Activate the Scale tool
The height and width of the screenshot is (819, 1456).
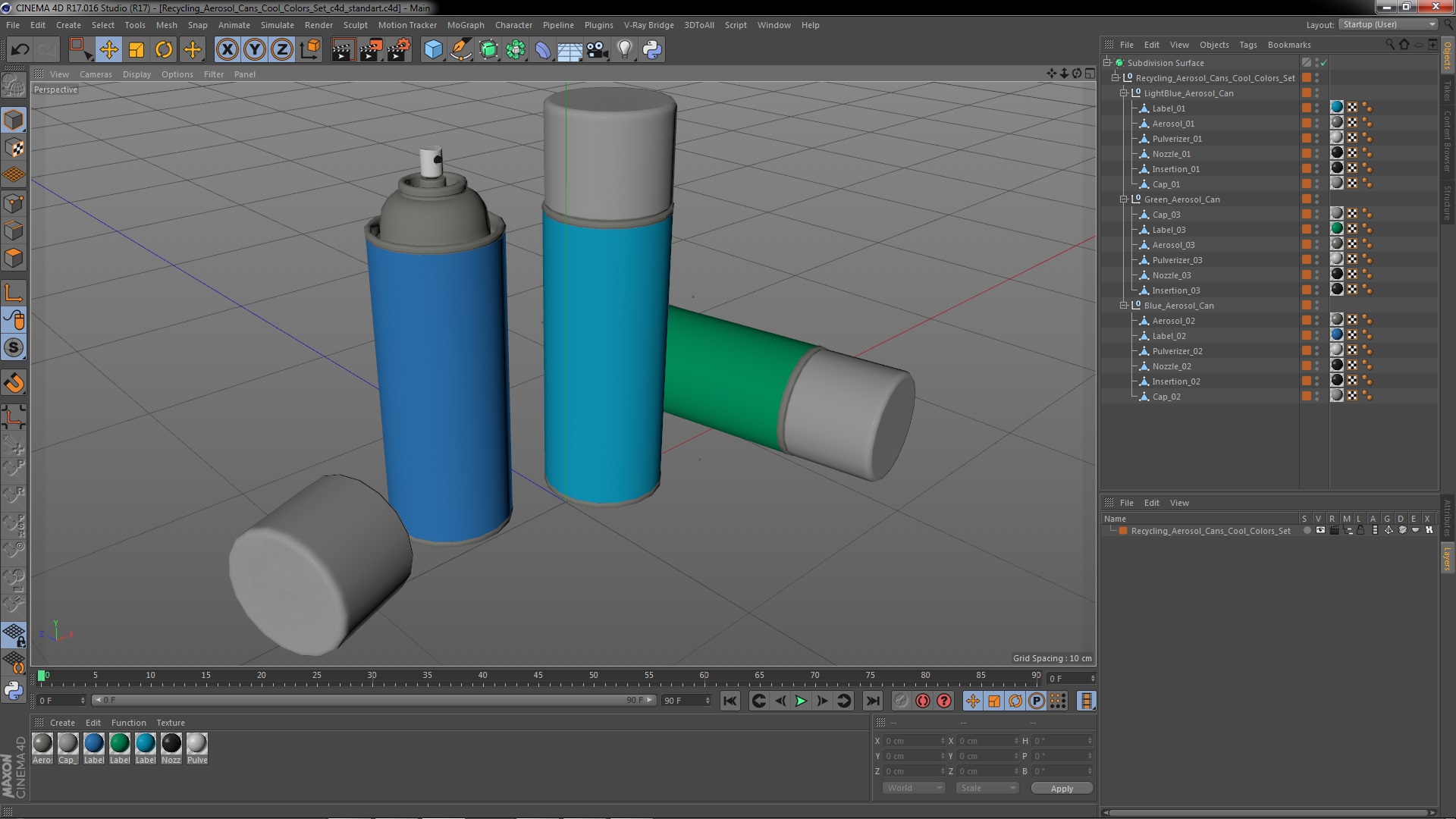[136, 50]
